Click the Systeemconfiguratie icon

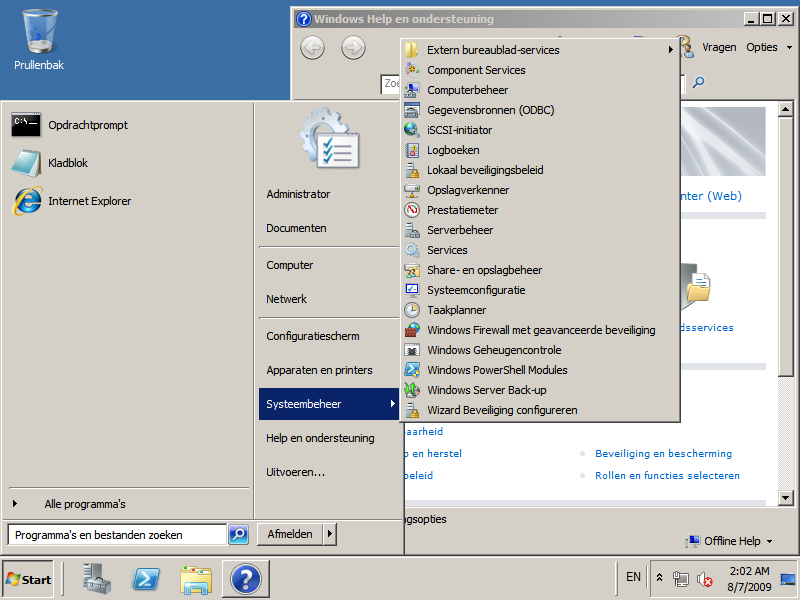tap(412, 290)
